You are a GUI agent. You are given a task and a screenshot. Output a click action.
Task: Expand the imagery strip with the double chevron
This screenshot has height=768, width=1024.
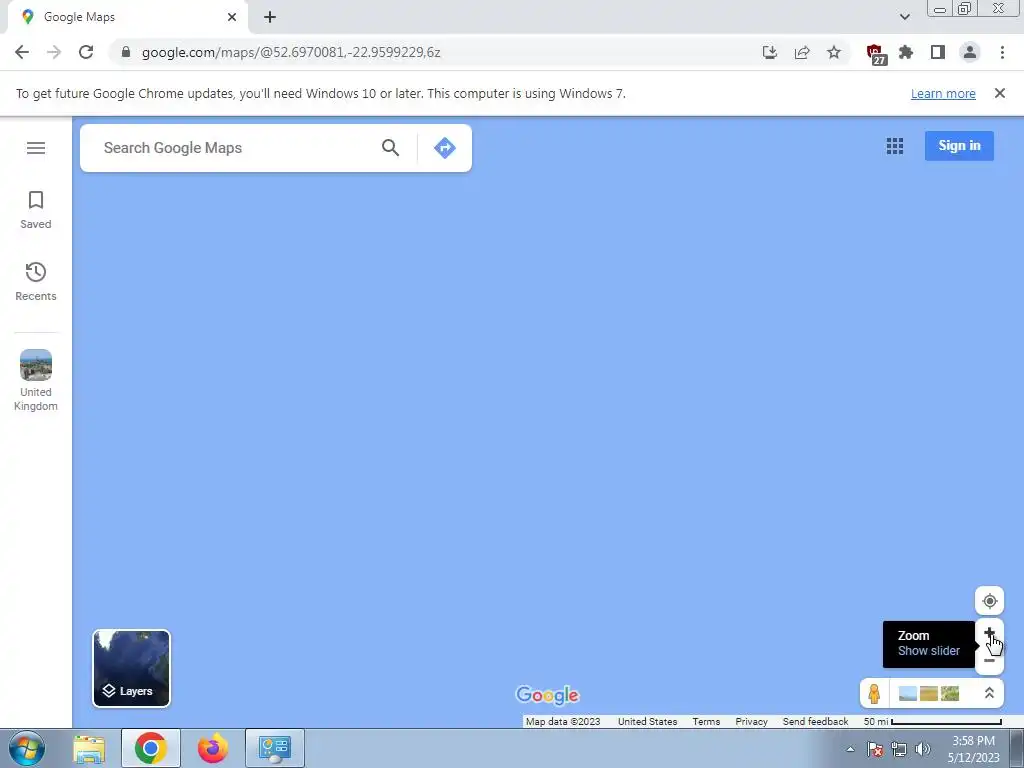(x=989, y=693)
